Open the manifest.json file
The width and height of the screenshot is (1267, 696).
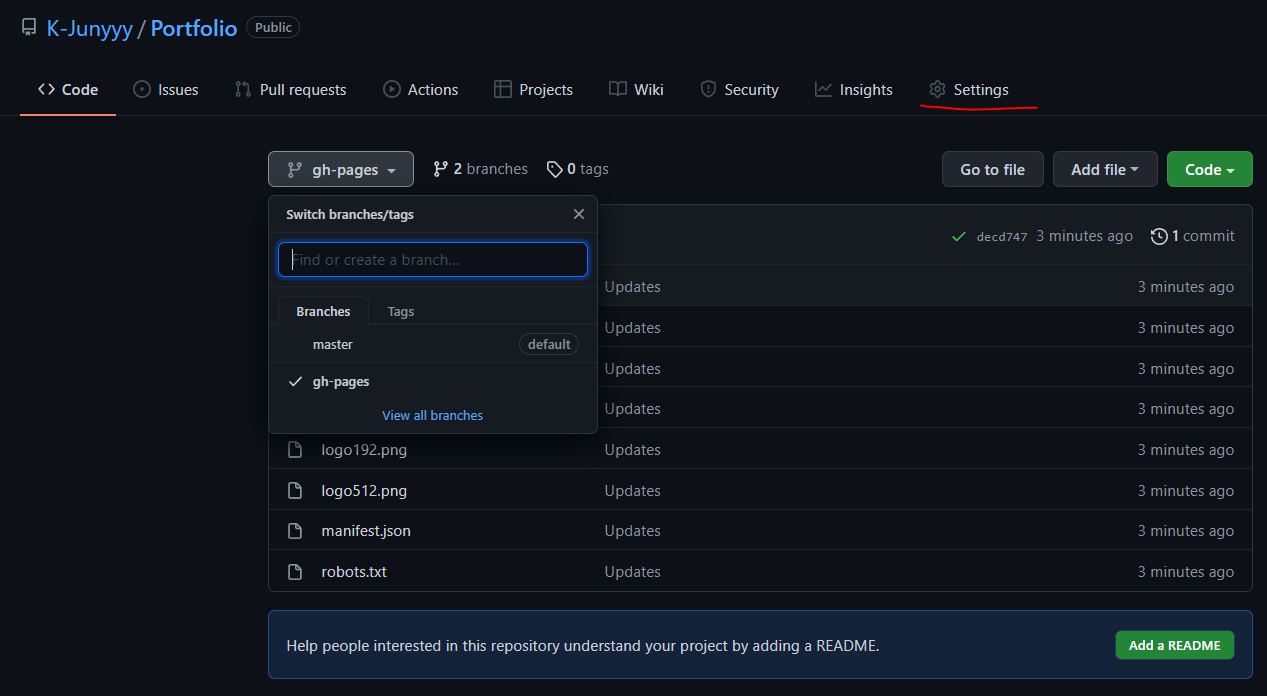point(366,531)
